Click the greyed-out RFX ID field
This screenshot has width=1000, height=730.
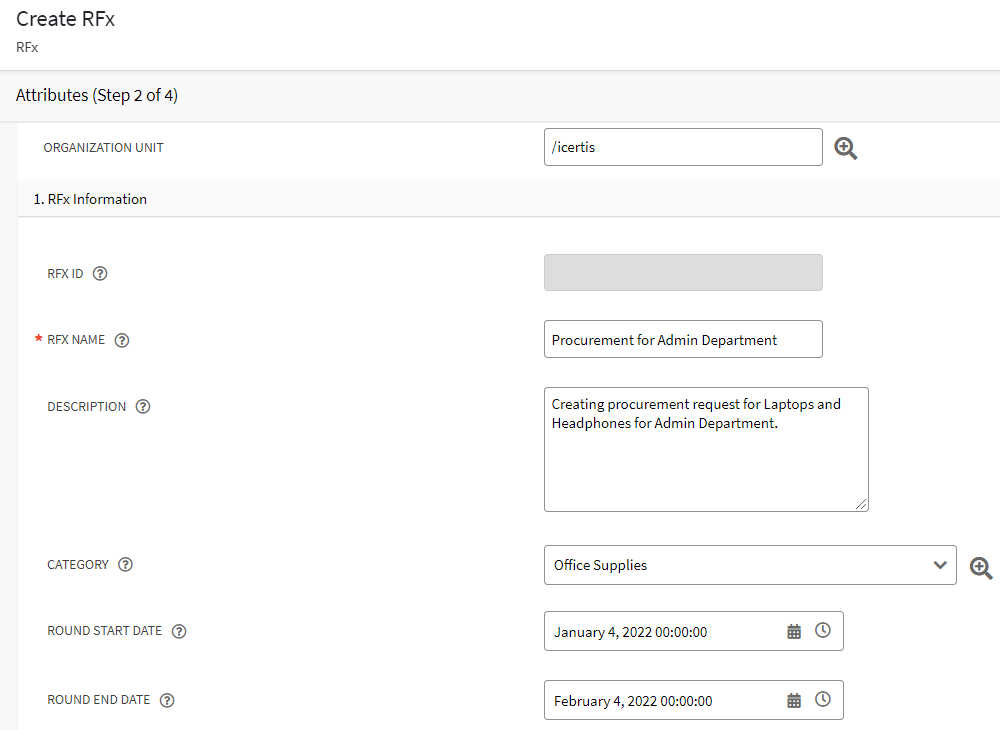point(682,273)
